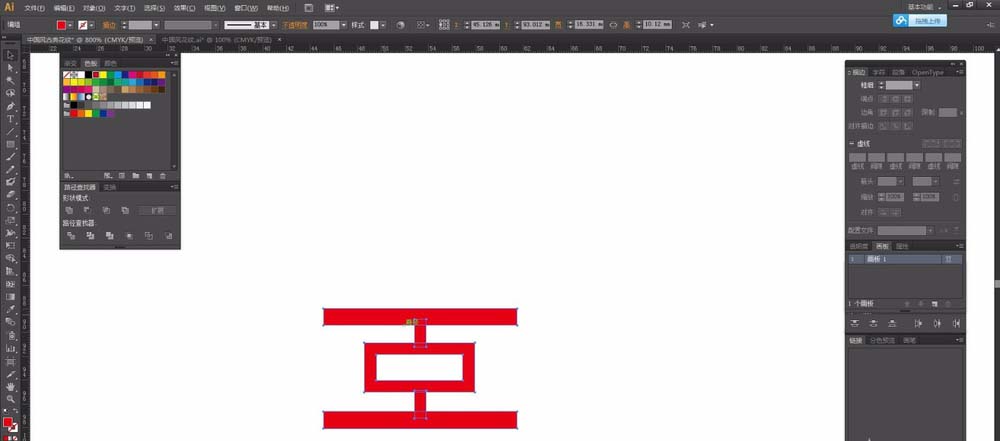Viewport: 1000px width, 441px height.
Task: Click the cloud upload button at top right
Action: coord(920,21)
